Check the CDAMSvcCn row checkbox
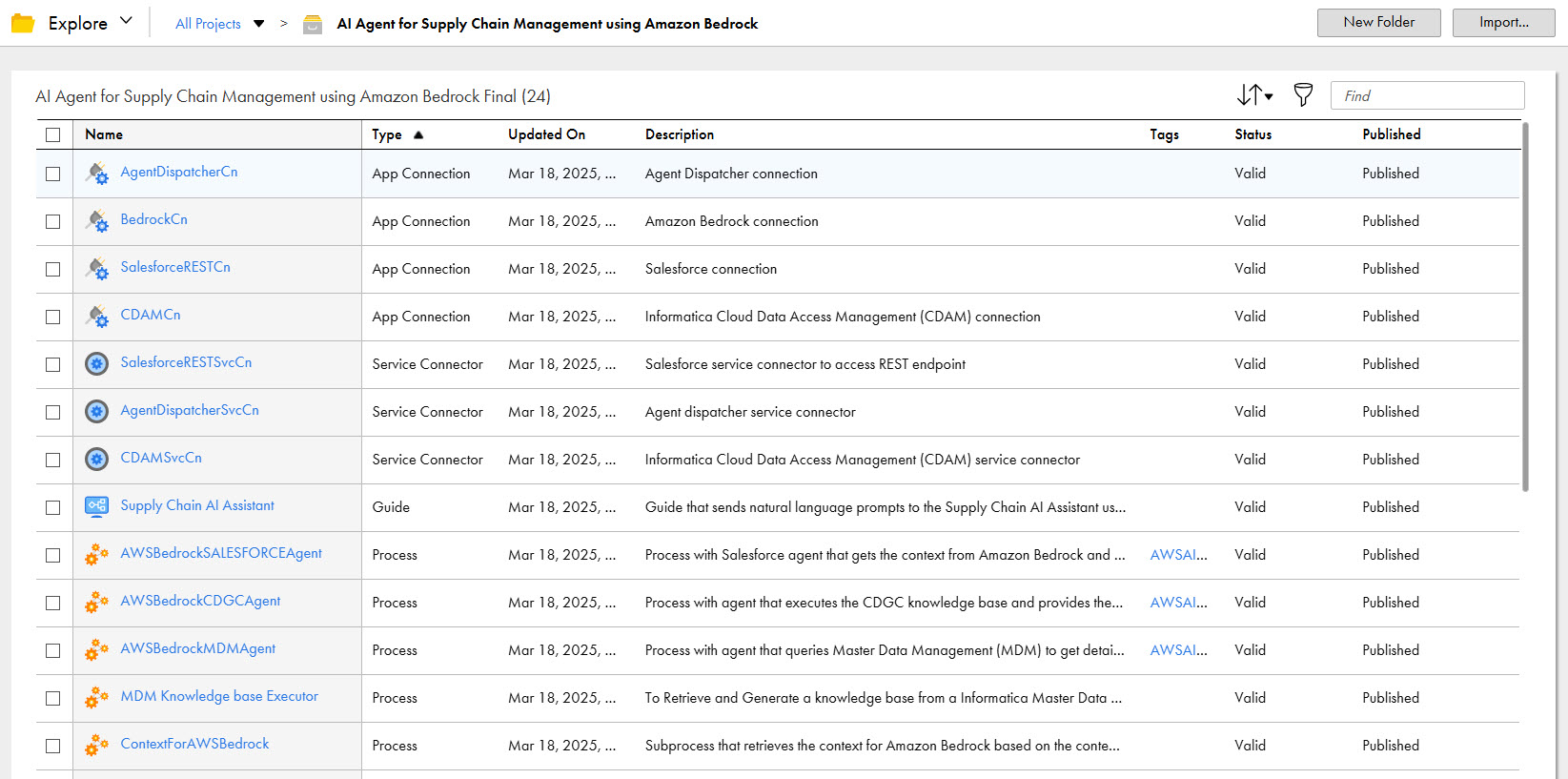 [x=53, y=460]
